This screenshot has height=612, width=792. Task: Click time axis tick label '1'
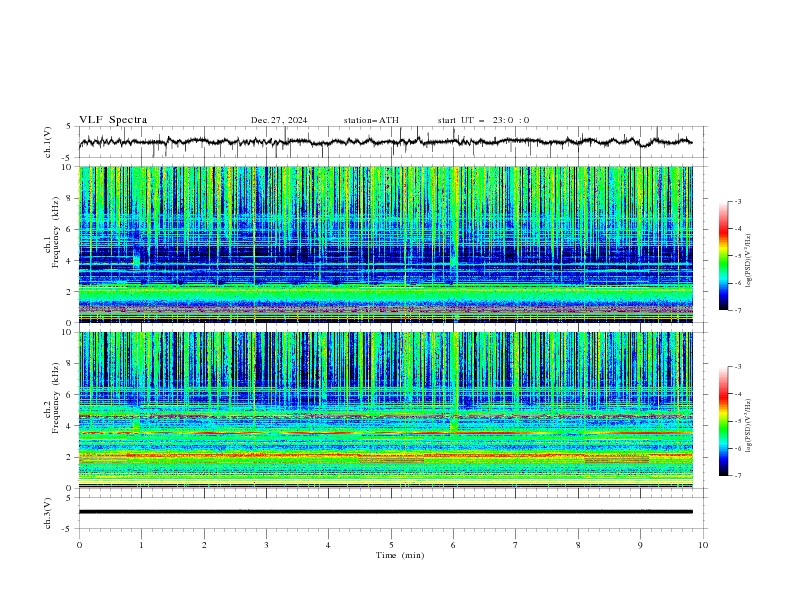pos(142,545)
